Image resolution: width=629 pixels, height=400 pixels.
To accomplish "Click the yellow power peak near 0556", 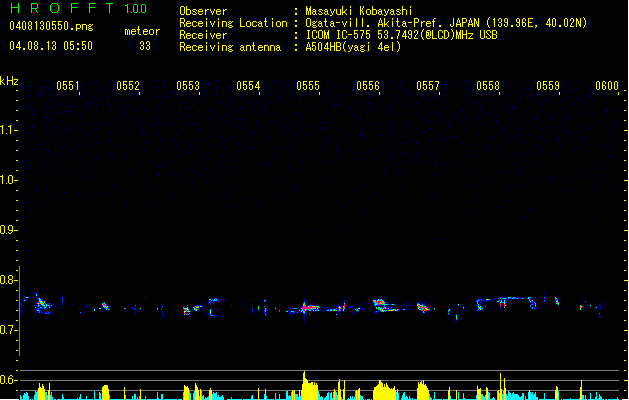I will click(x=384, y=390).
